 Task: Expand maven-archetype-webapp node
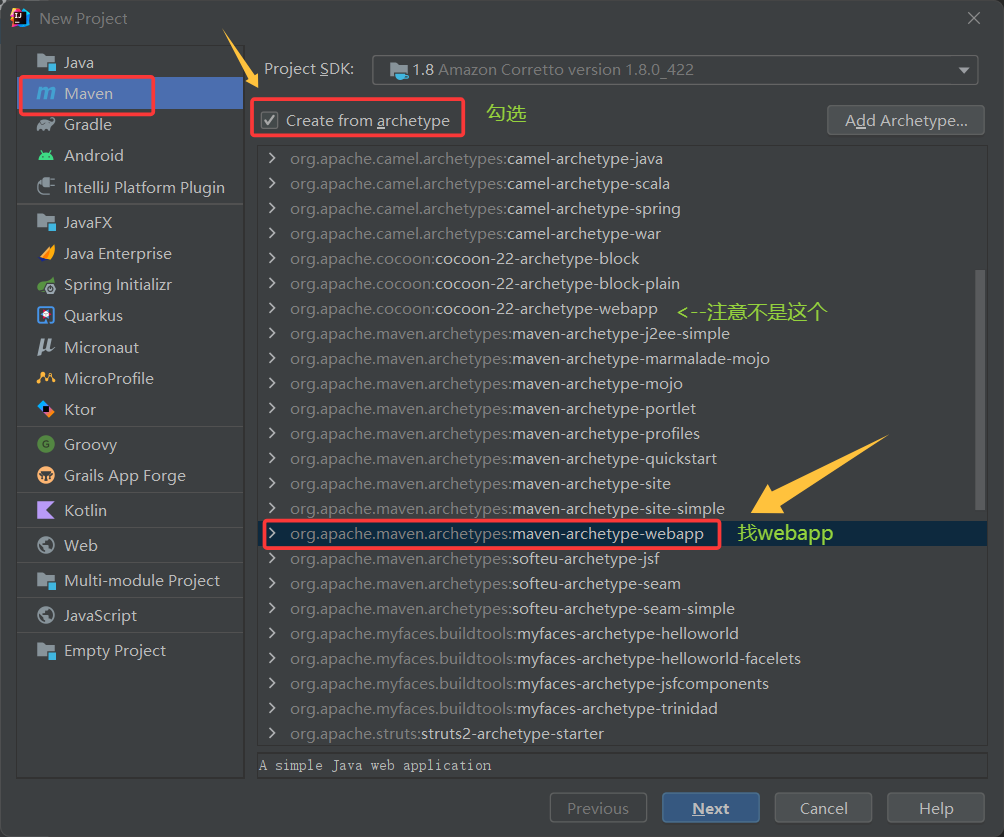pyautogui.click(x=272, y=533)
